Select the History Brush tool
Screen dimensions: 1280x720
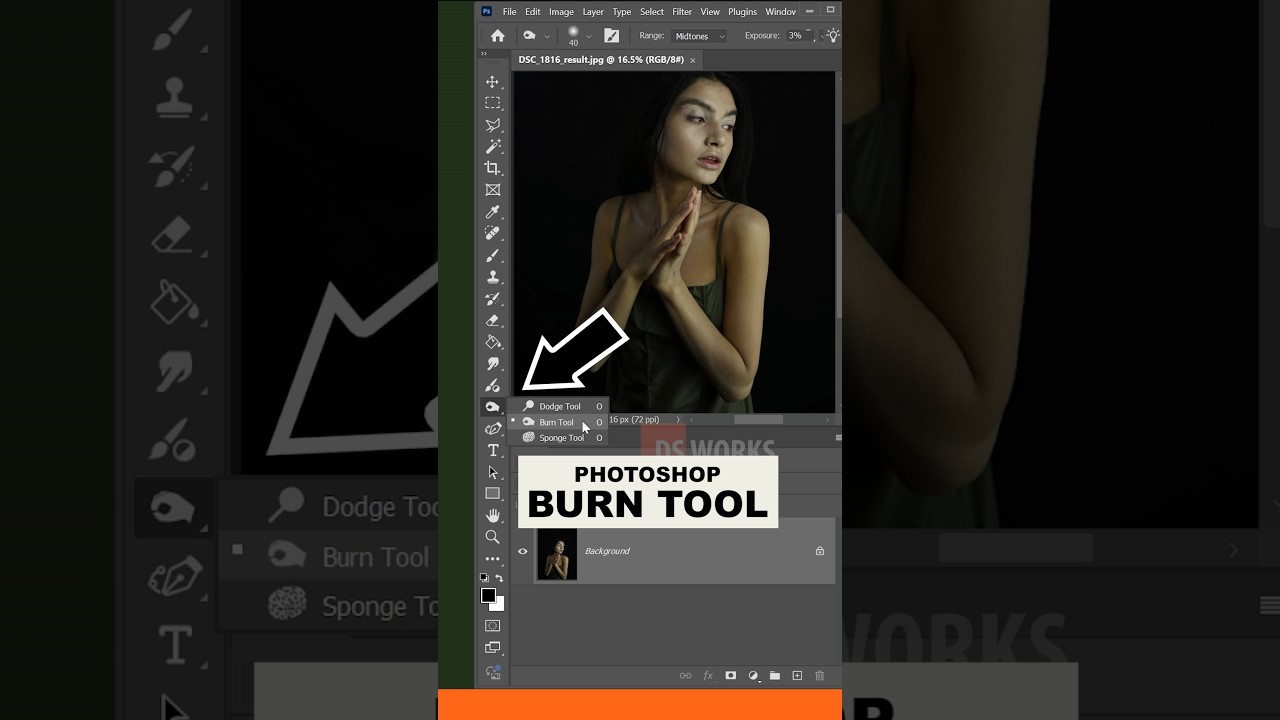point(492,298)
